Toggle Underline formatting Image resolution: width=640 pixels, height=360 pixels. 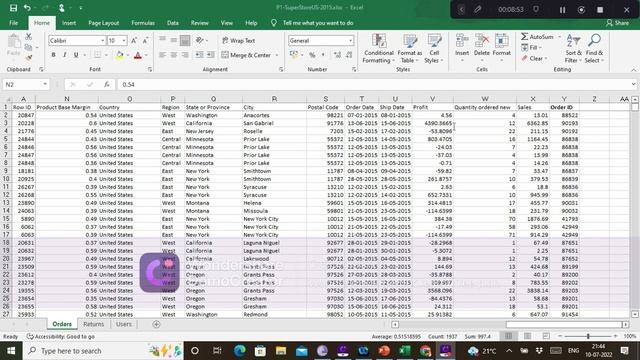(76, 55)
